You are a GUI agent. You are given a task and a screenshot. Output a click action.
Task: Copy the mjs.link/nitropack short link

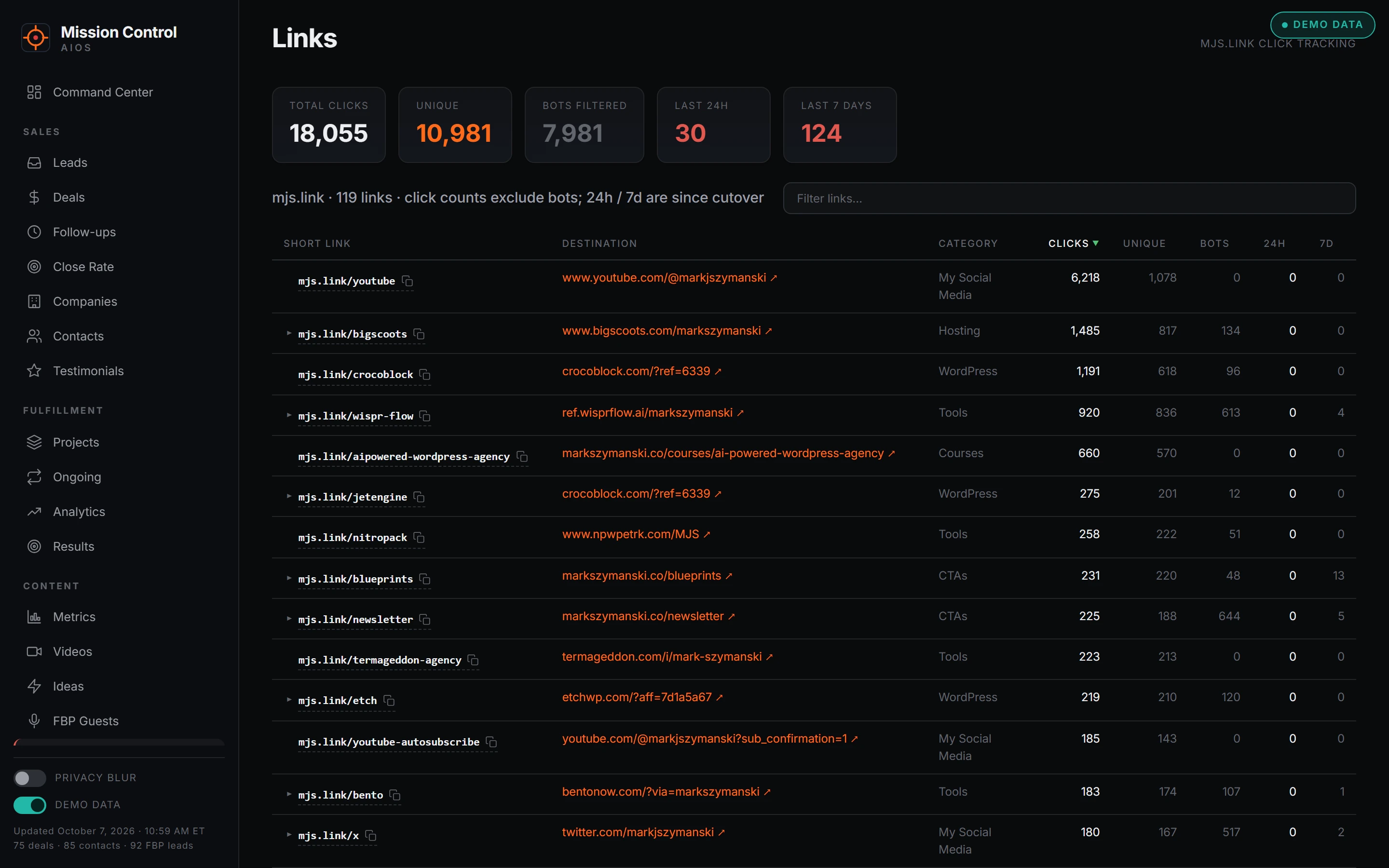(x=420, y=538)
